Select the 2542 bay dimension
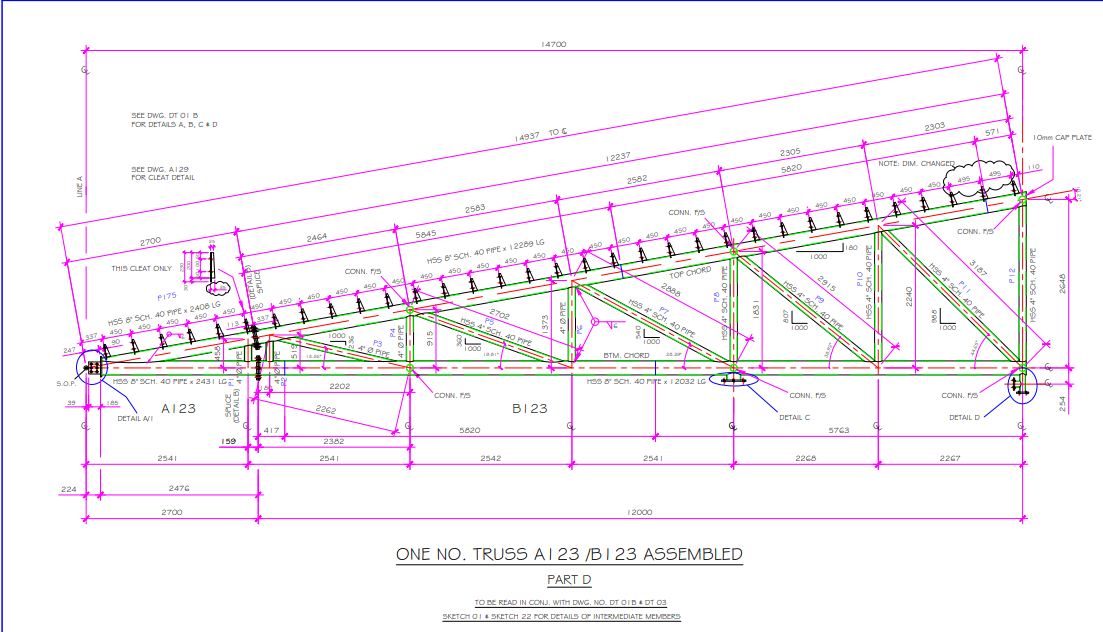This screenshot has height=632, width=1103. click(491, 458)
